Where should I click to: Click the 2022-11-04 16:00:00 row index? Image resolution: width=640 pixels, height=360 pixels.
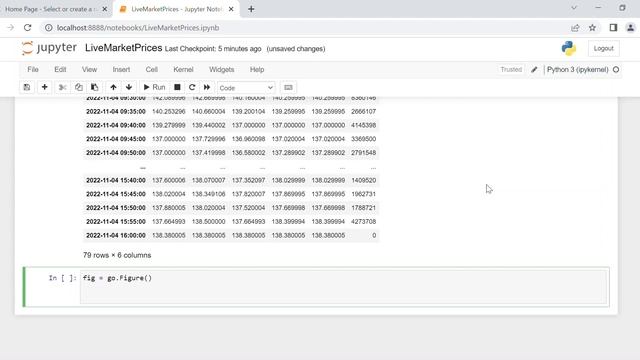click(x=116, y=236)
